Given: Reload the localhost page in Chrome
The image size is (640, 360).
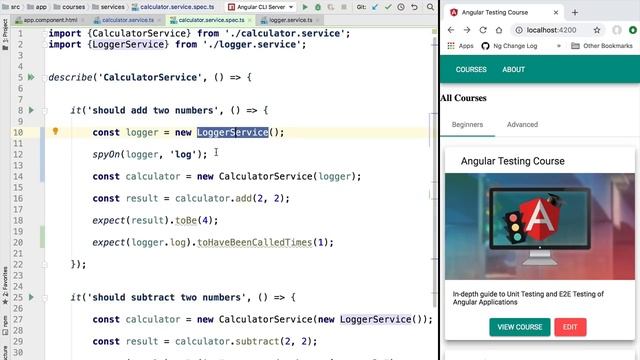Looking at the screenshot, I should click(x=483, y=30).
